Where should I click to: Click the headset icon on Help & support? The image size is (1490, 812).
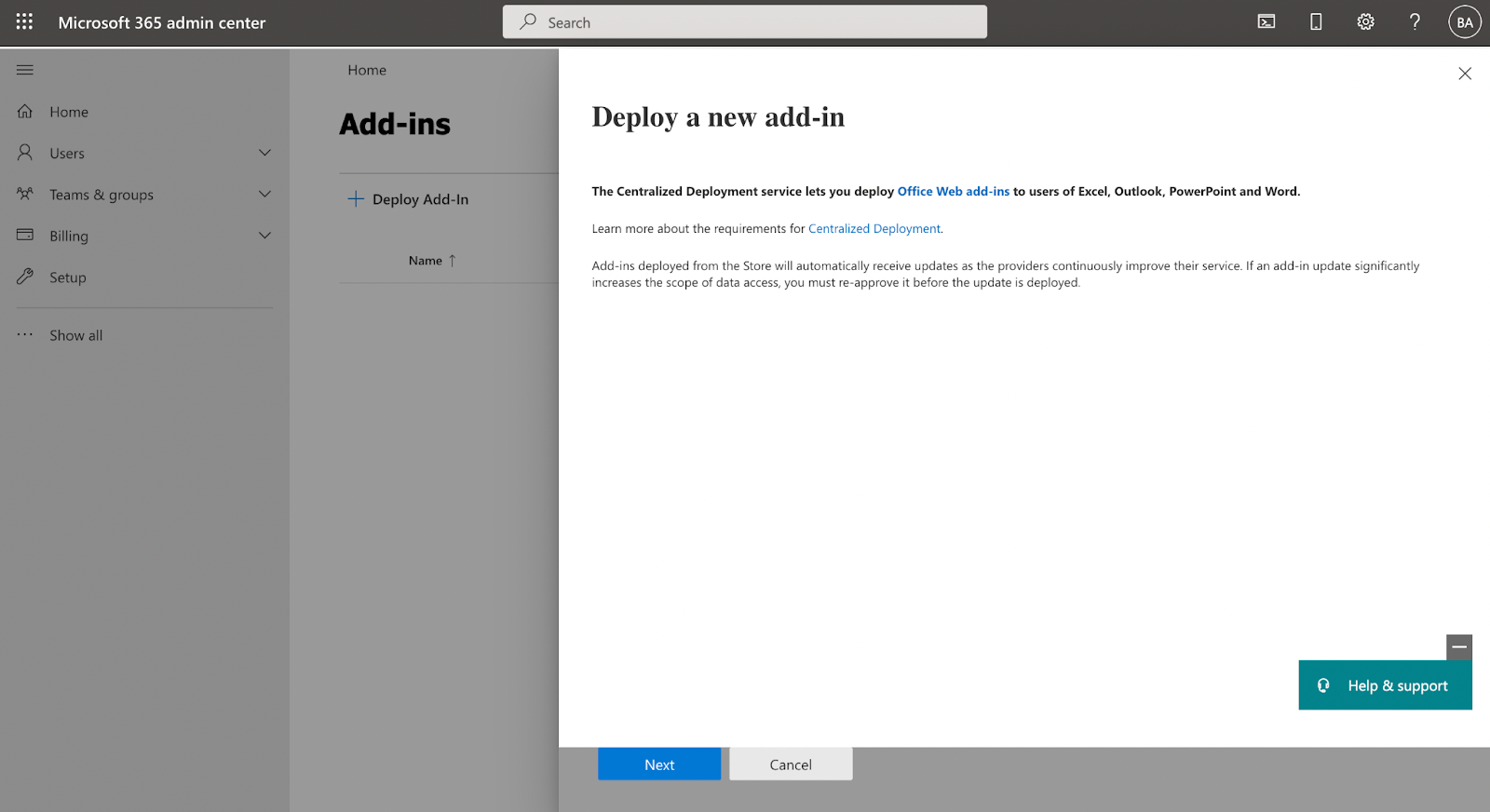click(x=1323, y=685)
